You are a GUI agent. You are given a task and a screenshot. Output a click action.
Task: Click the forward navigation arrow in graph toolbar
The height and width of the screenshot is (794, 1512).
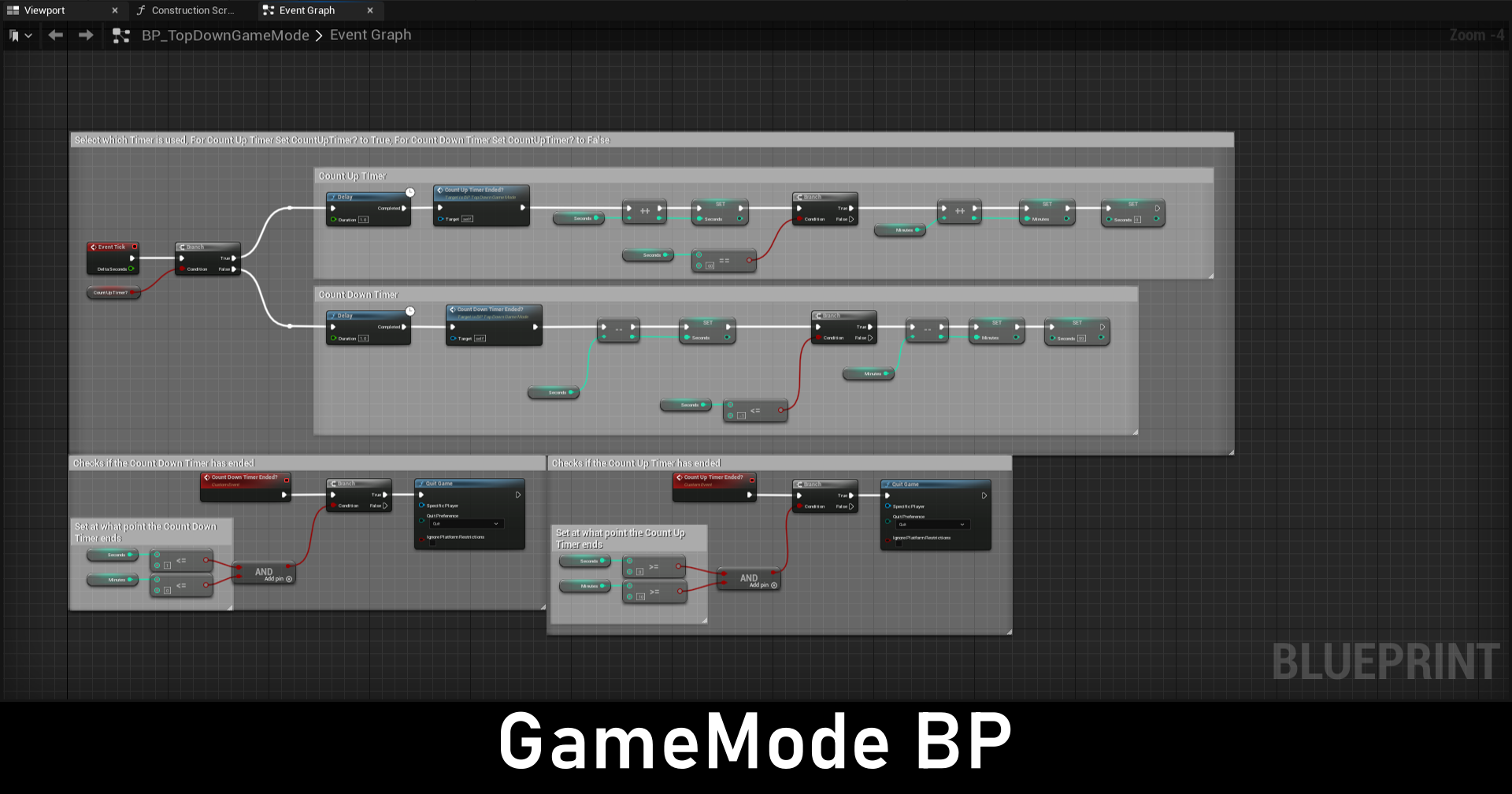click(86, 35)
